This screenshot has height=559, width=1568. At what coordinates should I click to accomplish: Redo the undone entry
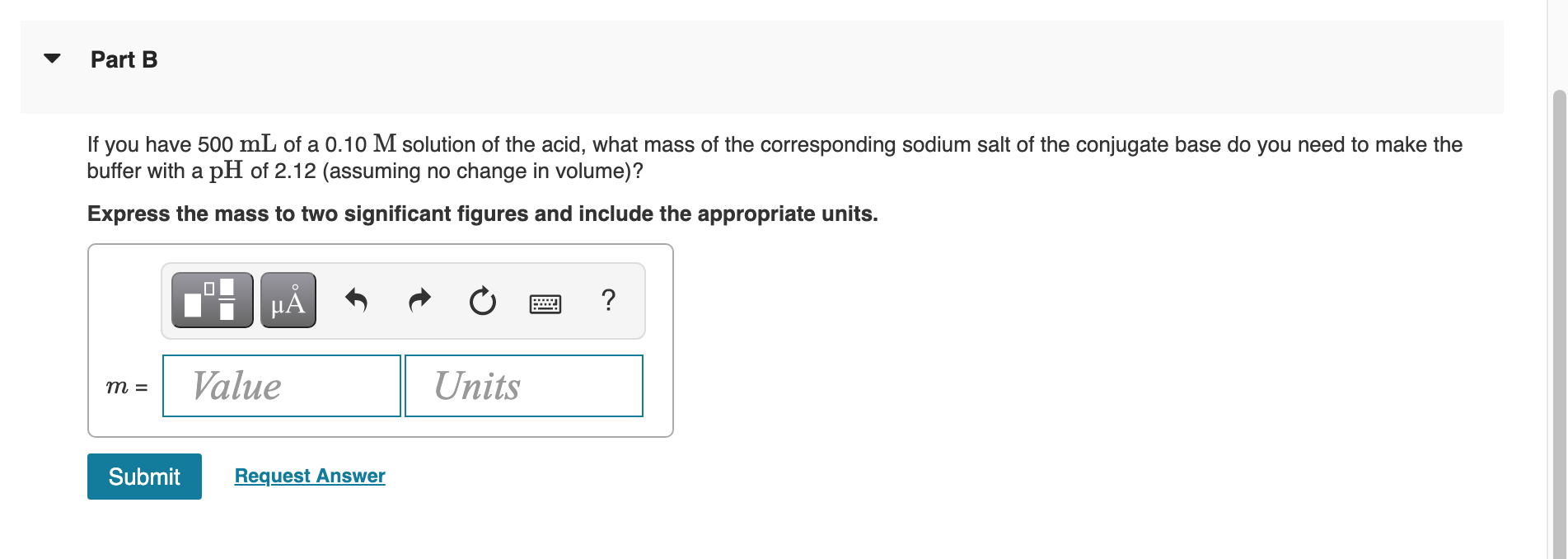[419, 300]
